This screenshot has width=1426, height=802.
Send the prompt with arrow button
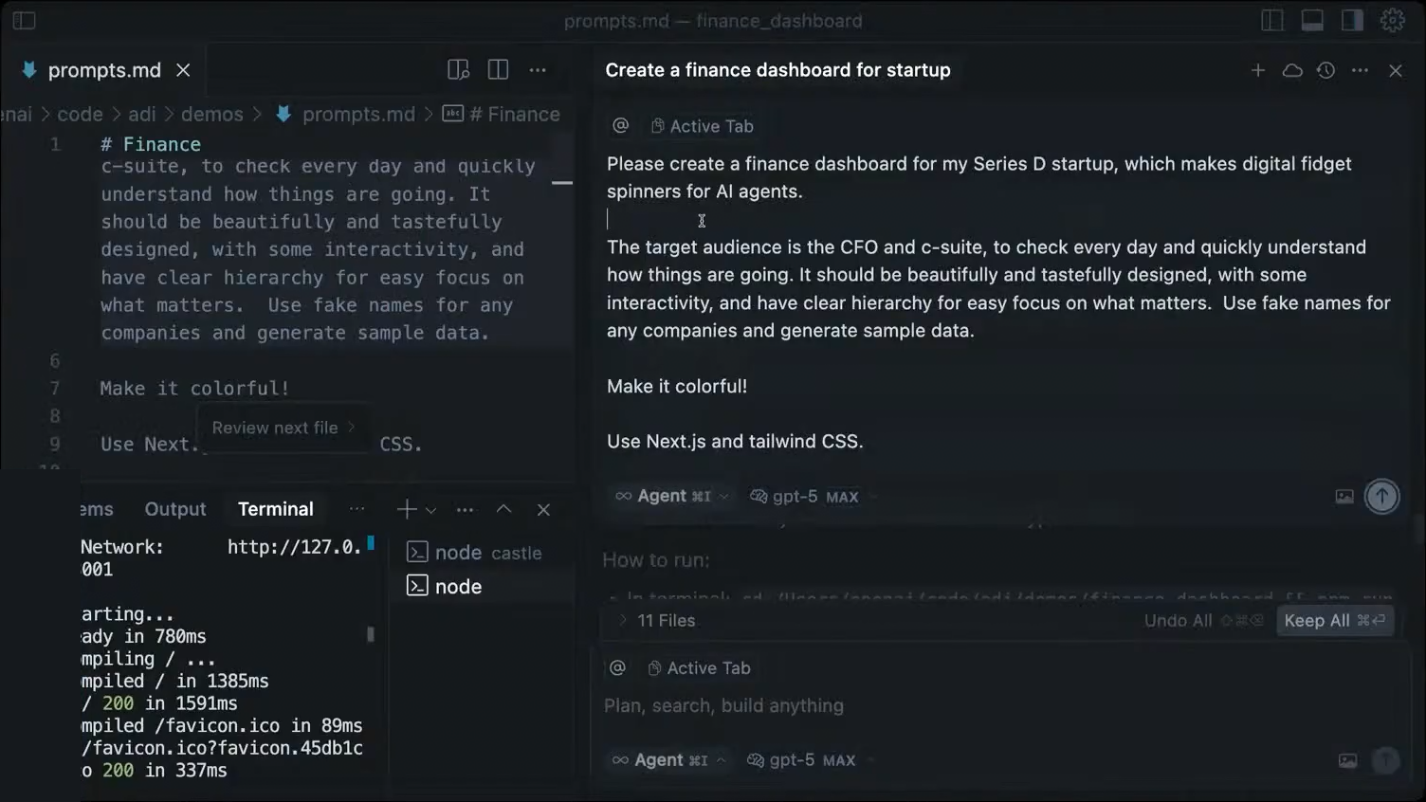point(1382,496)
